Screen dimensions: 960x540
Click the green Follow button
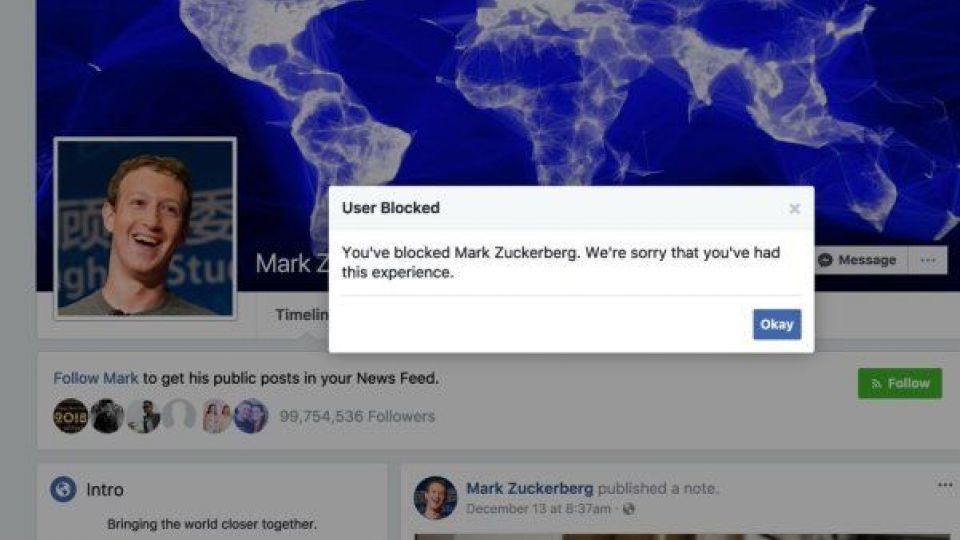pyautogui.click(x=900, y=383)
